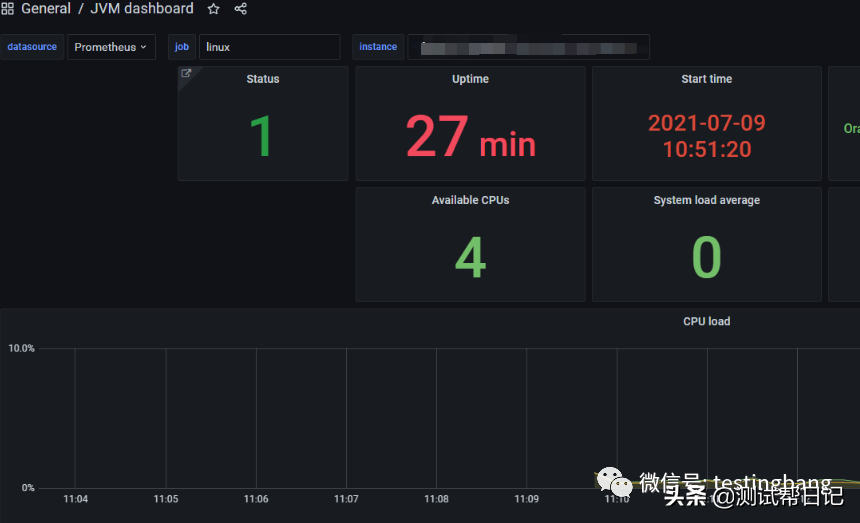Open the Uptime panel title menu
Screen dimensions: 860x523
[x=470, y=79]
